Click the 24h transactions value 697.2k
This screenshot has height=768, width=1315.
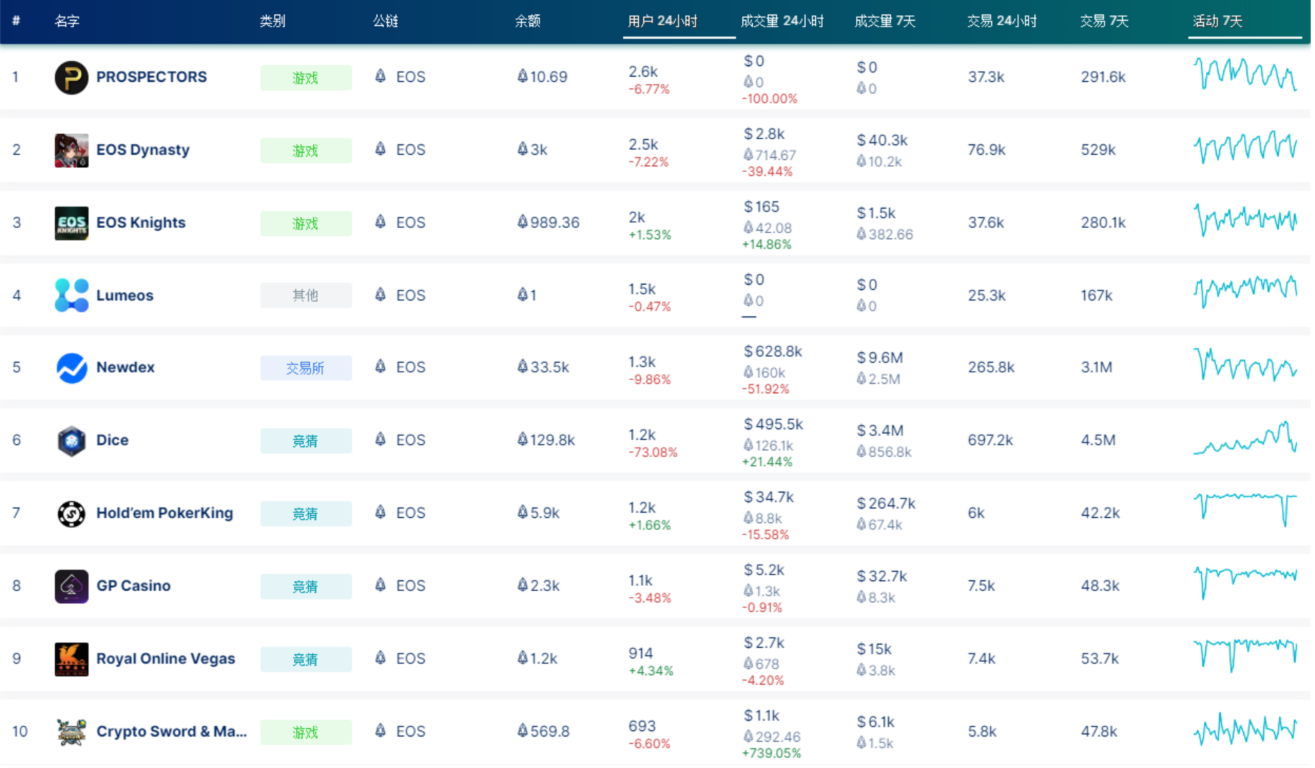point(990,440)
